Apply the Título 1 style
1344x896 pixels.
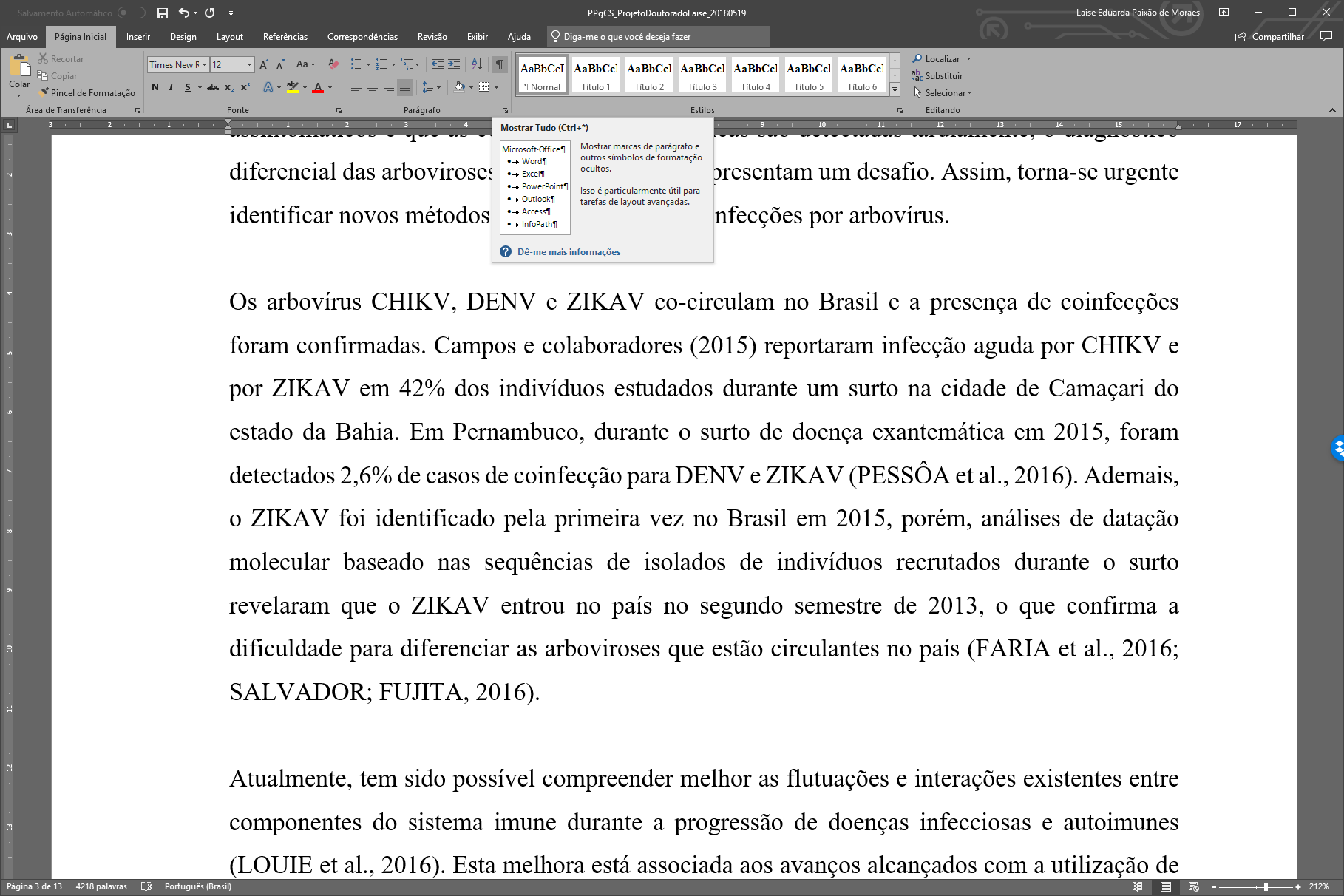596,75
